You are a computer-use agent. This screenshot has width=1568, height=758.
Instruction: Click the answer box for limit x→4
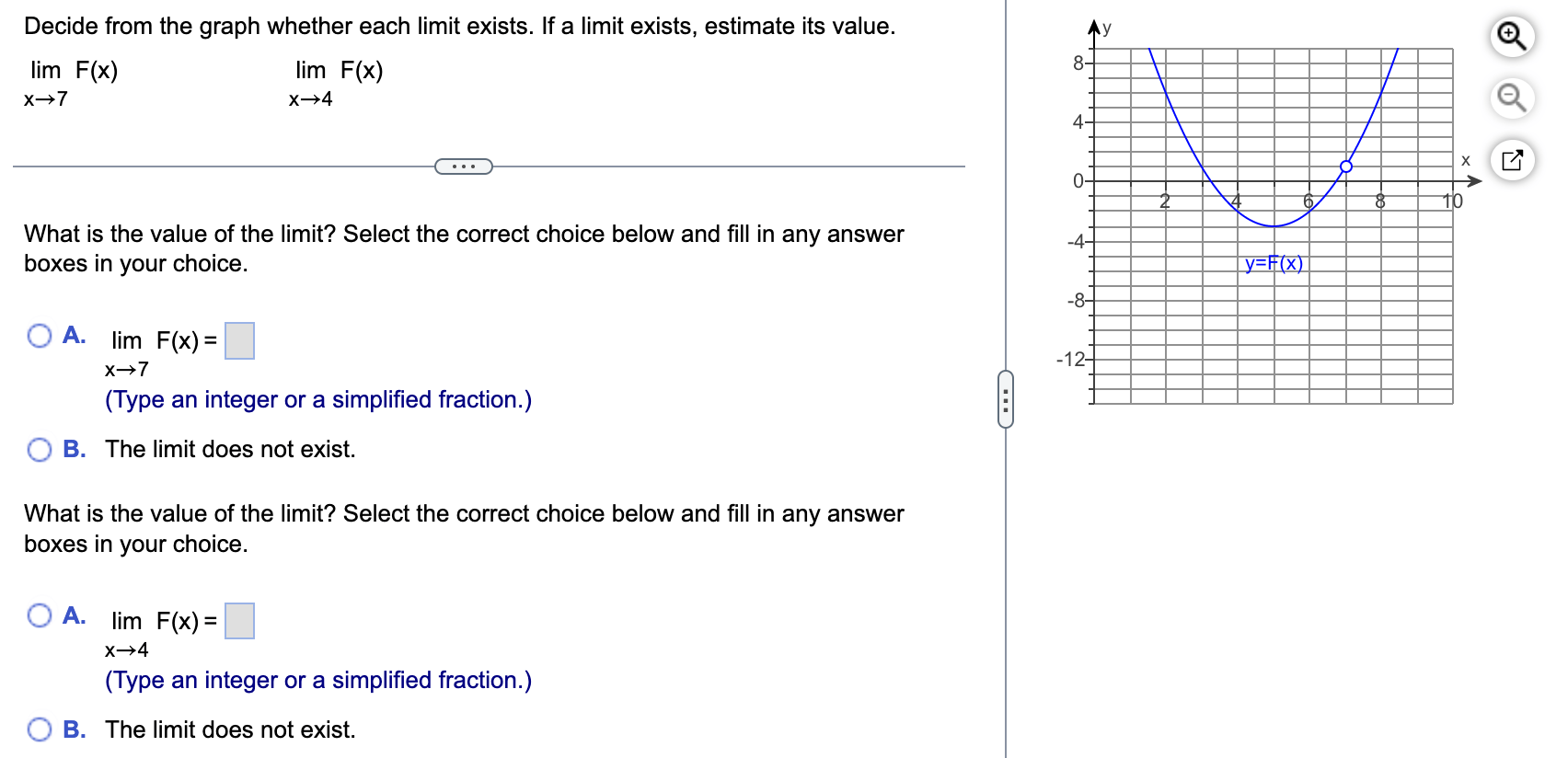click(240, 621)
